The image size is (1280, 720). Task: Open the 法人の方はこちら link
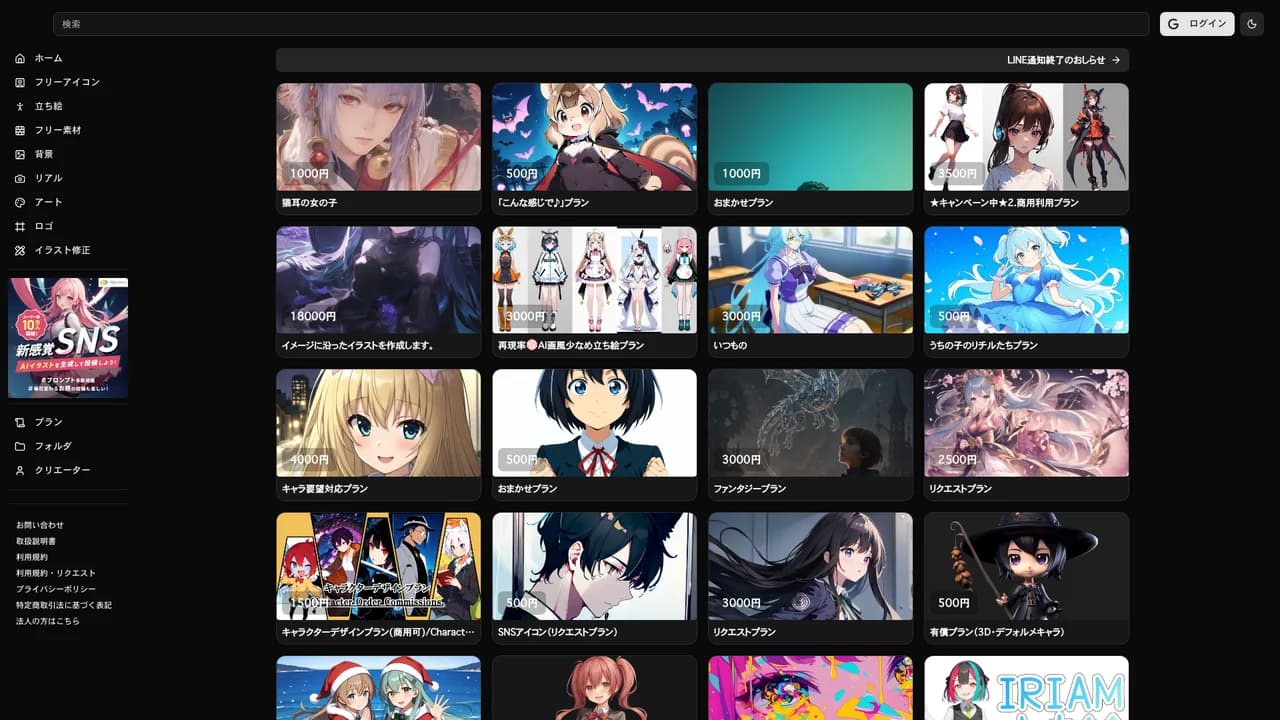coord(48,621)
